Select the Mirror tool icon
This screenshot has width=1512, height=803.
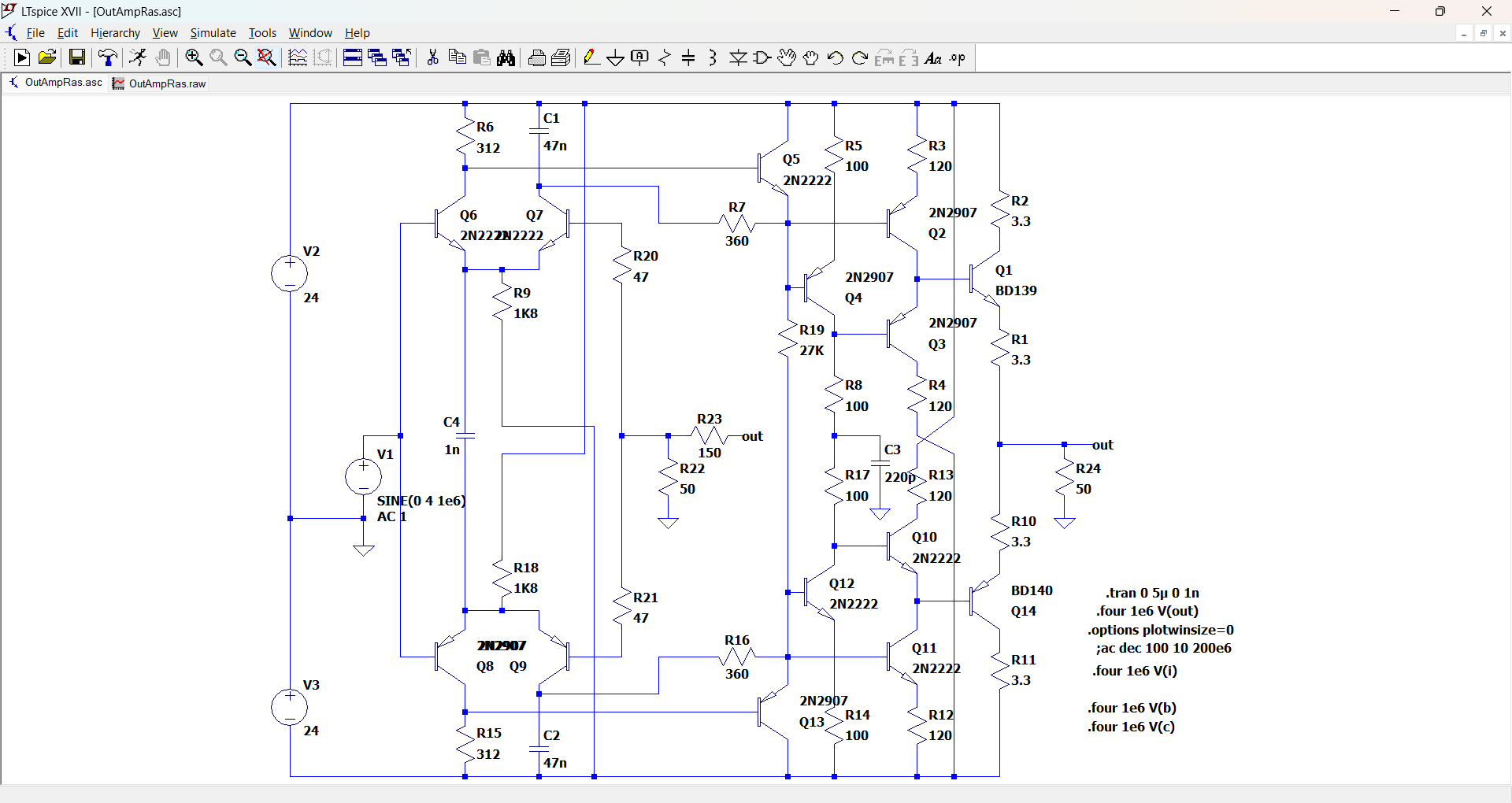pyautogui.click(x=909, y=57)
